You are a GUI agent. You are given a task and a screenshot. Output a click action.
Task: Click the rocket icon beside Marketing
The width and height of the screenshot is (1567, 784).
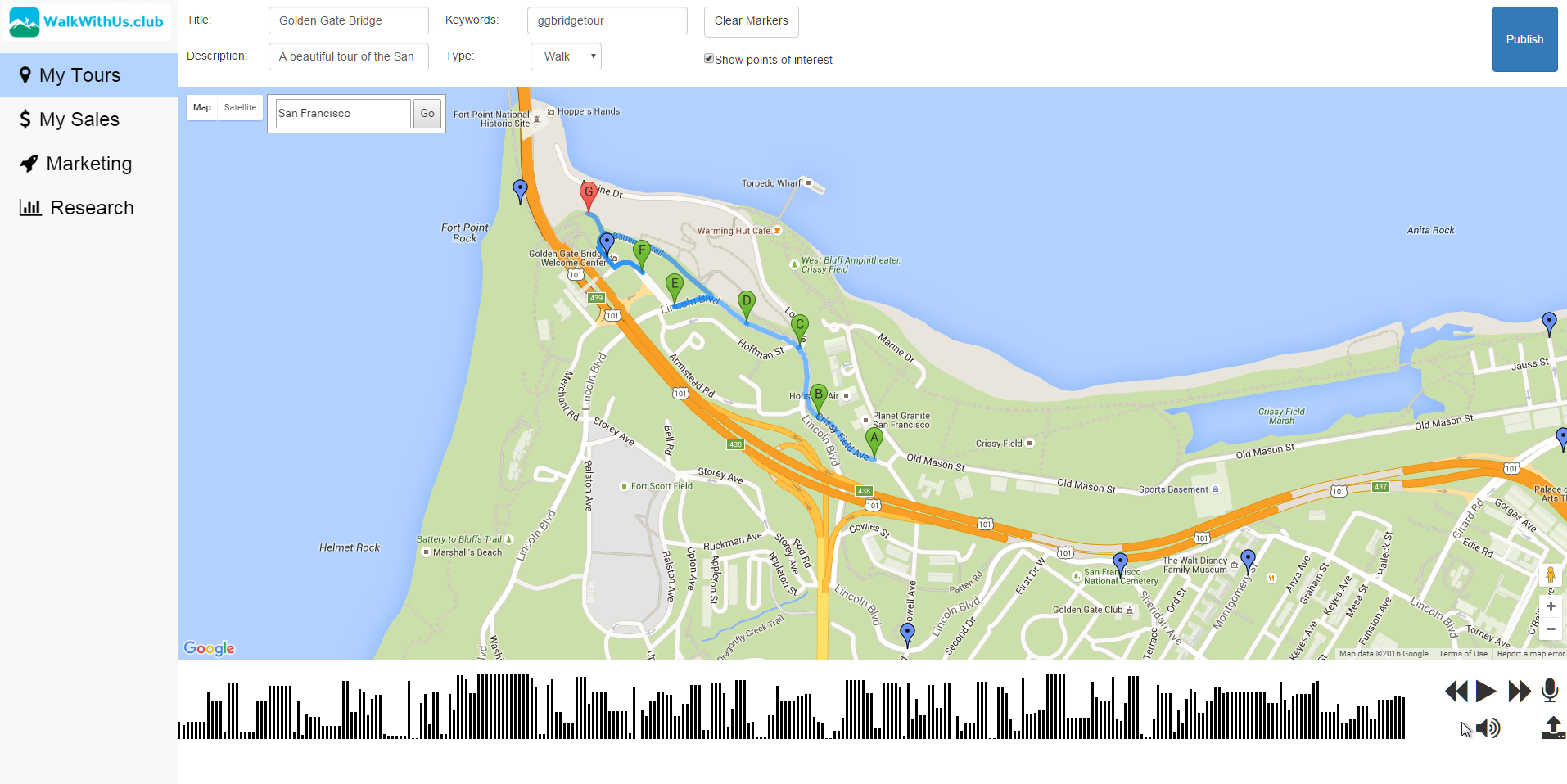click(29, 164)
